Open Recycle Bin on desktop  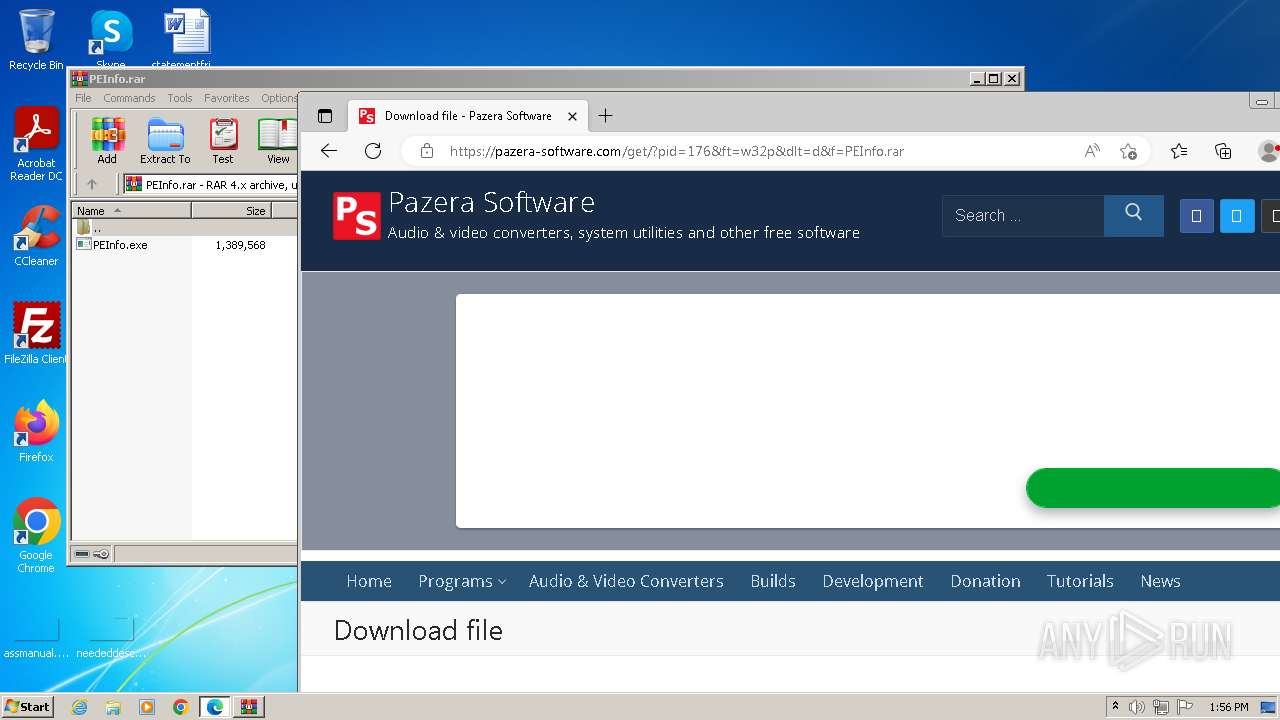[36, 39]
